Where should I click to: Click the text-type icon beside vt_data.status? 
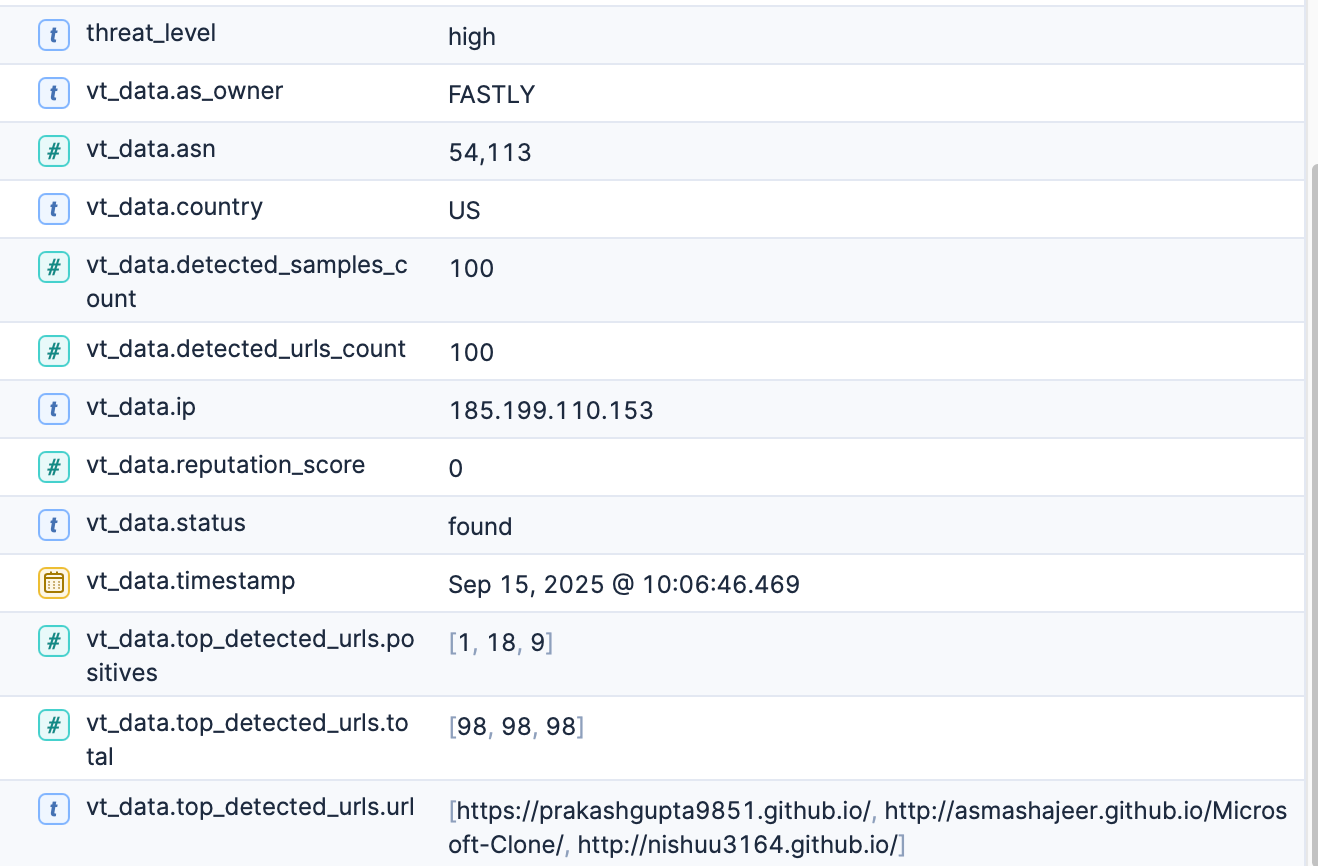53,525
